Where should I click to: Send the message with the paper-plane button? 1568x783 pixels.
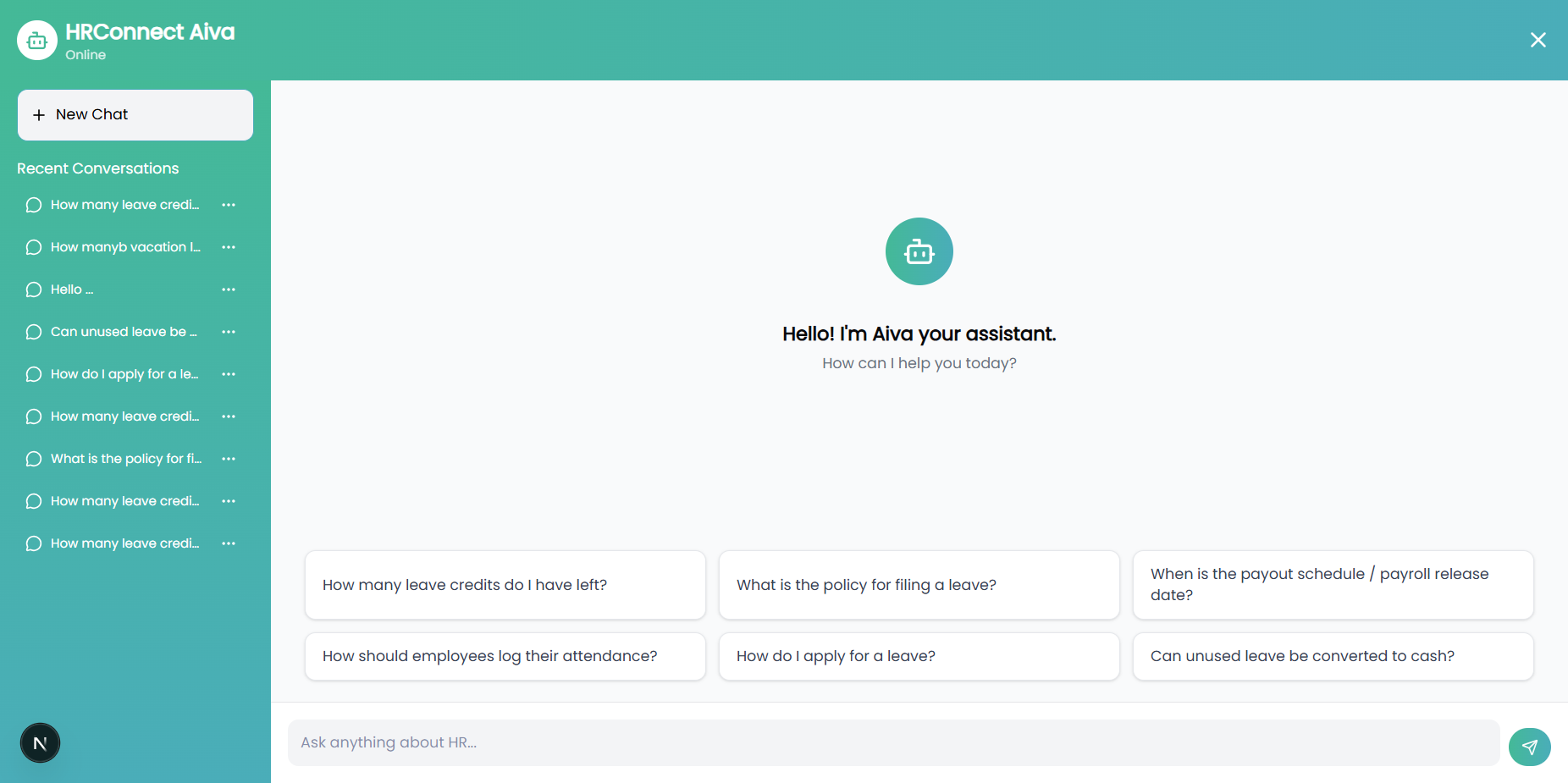coord(1530,747)
